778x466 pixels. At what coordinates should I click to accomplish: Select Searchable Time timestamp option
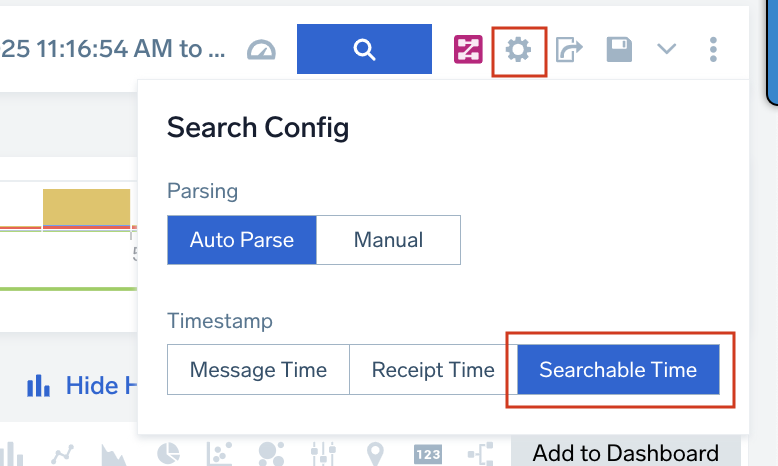pos(618,370)
